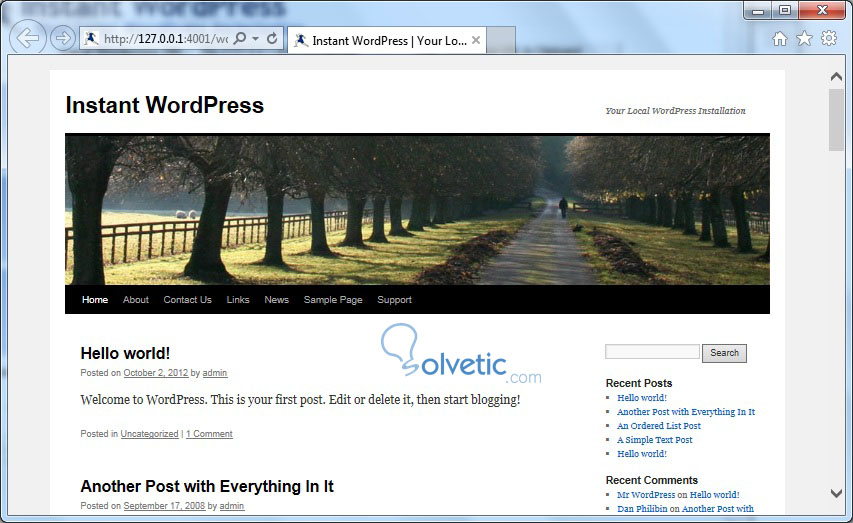
Task: Open the Contact Us menu item
Action: [x=187, y=299]
